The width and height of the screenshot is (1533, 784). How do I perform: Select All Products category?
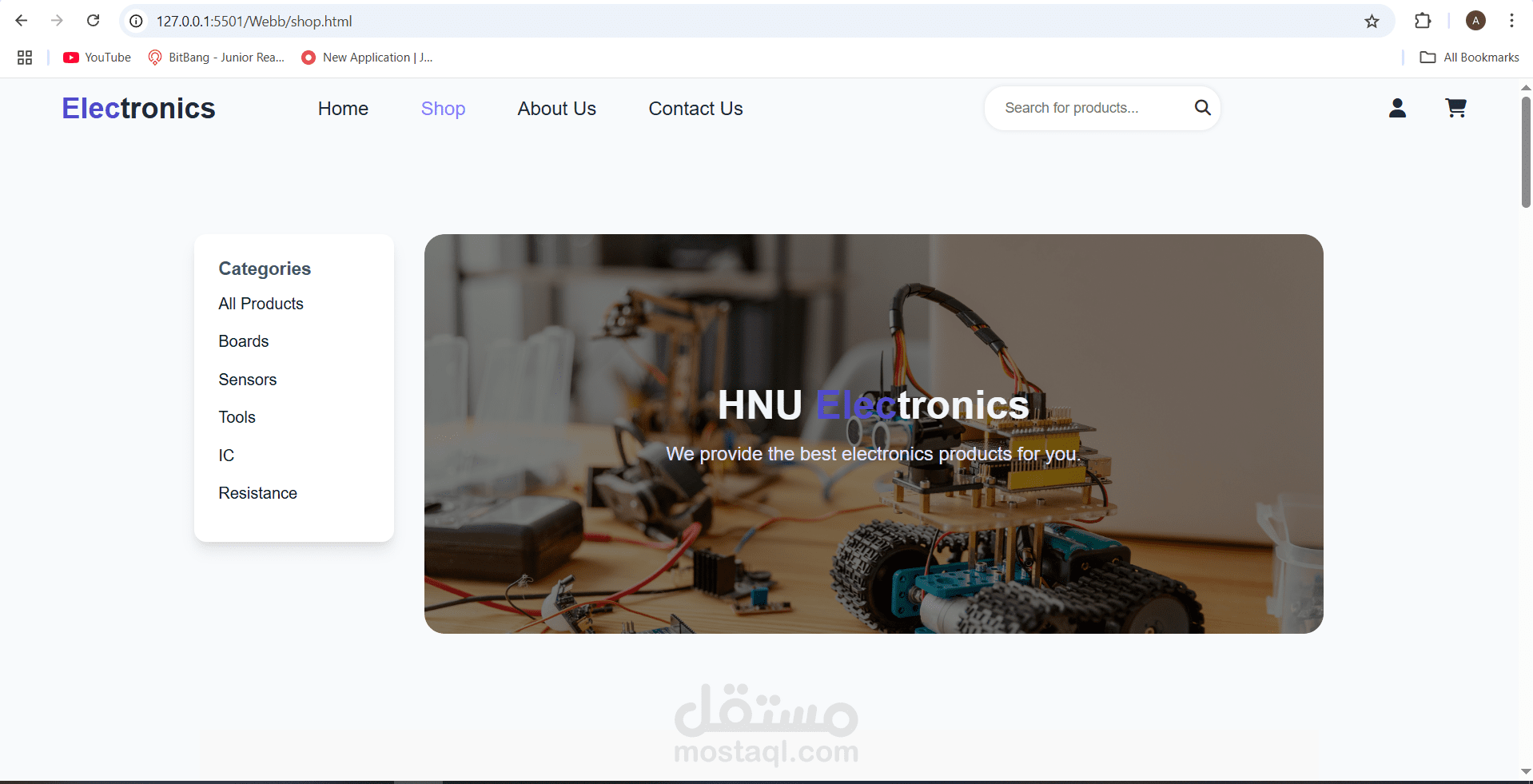point(261,304)
